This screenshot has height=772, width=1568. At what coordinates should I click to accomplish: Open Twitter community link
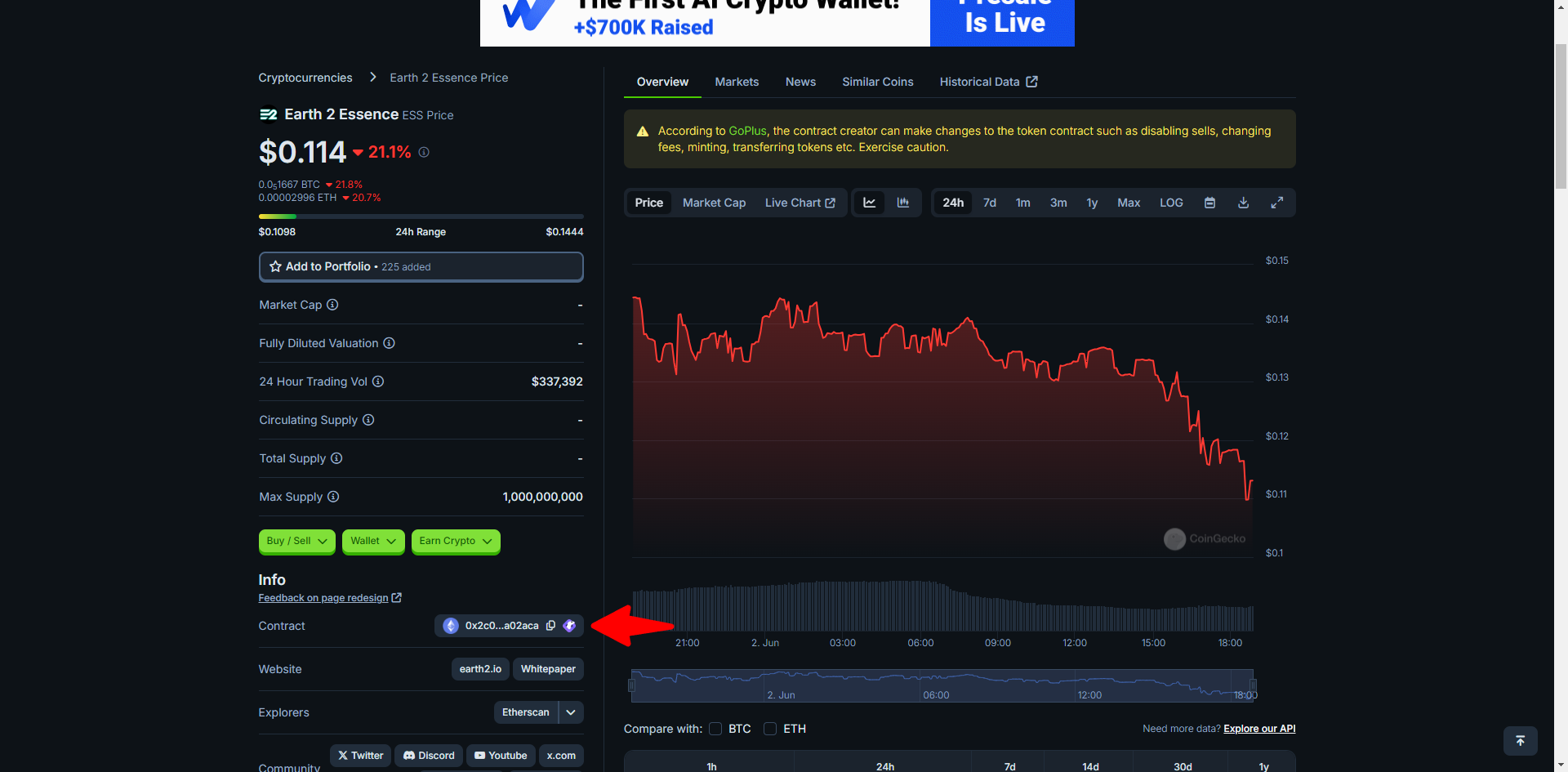360,756
